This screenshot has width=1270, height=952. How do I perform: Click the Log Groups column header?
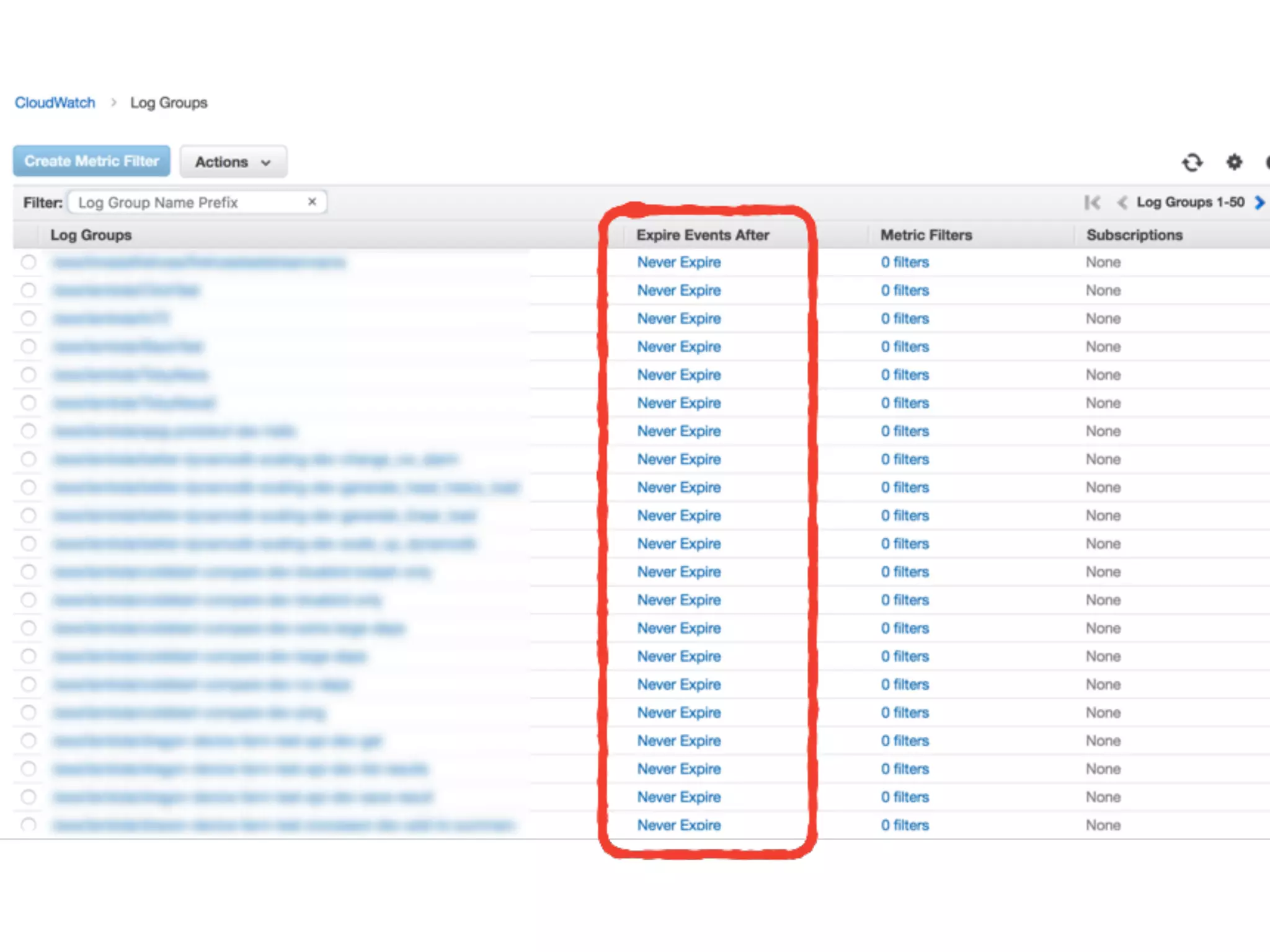91,235
